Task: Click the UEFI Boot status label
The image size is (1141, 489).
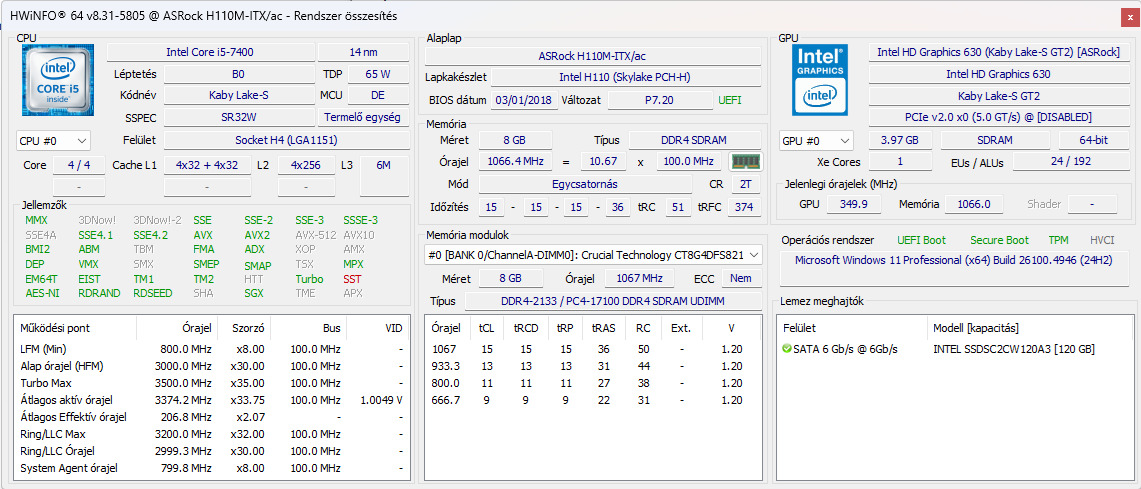Action: [x=921, y=240]
